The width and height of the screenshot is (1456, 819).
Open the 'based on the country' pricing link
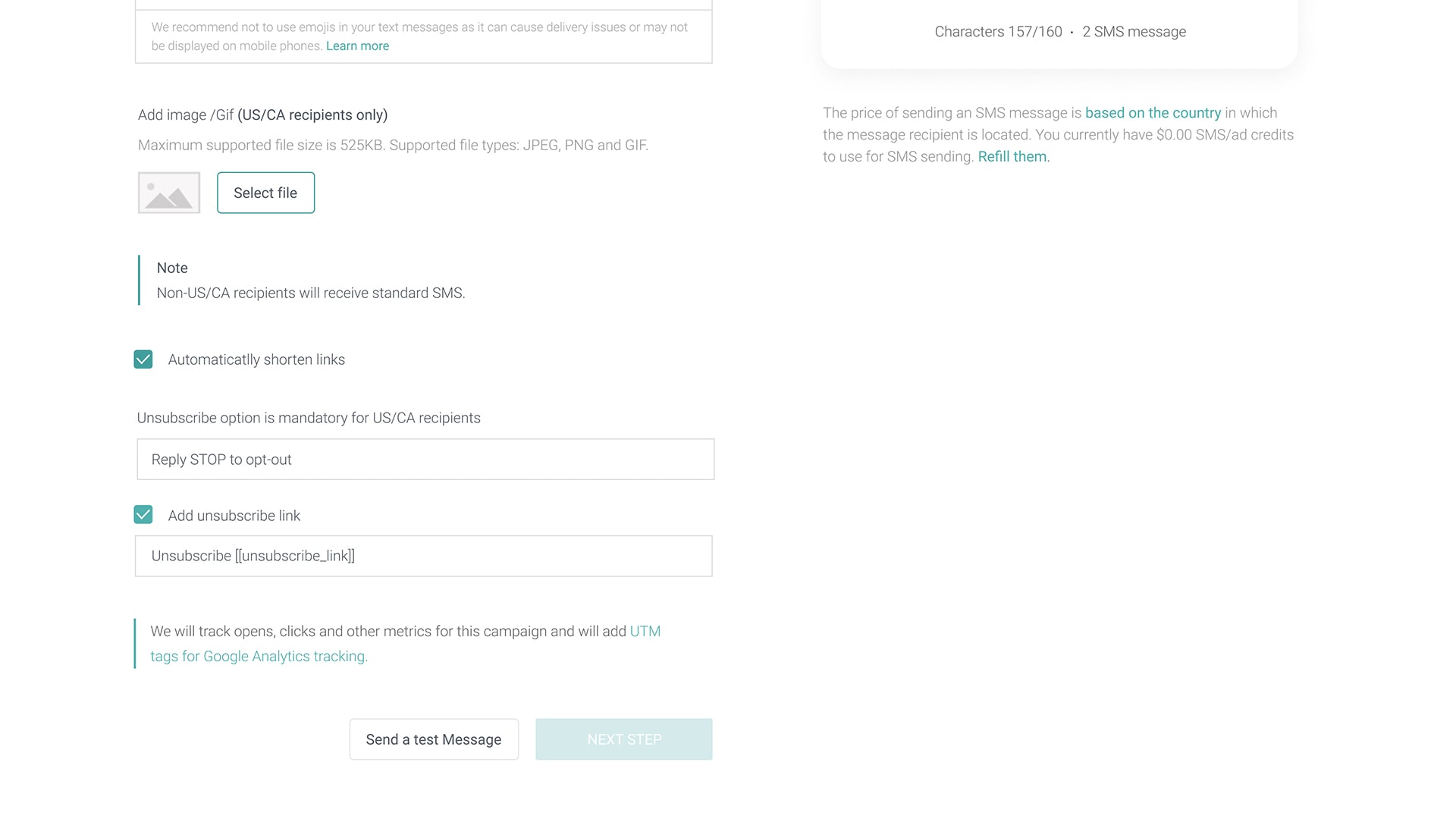1153,113
